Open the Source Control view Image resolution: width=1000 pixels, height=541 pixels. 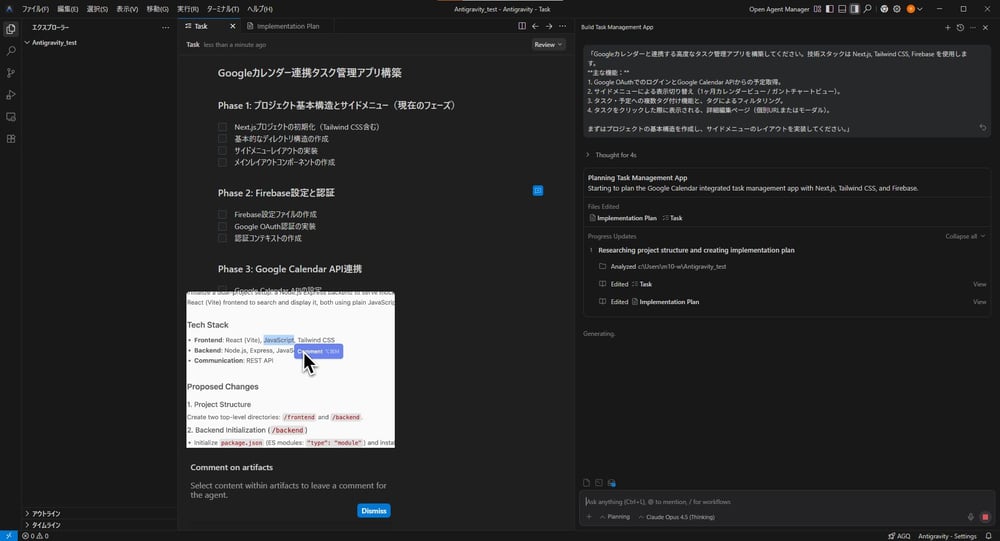[x=11, y=73]
